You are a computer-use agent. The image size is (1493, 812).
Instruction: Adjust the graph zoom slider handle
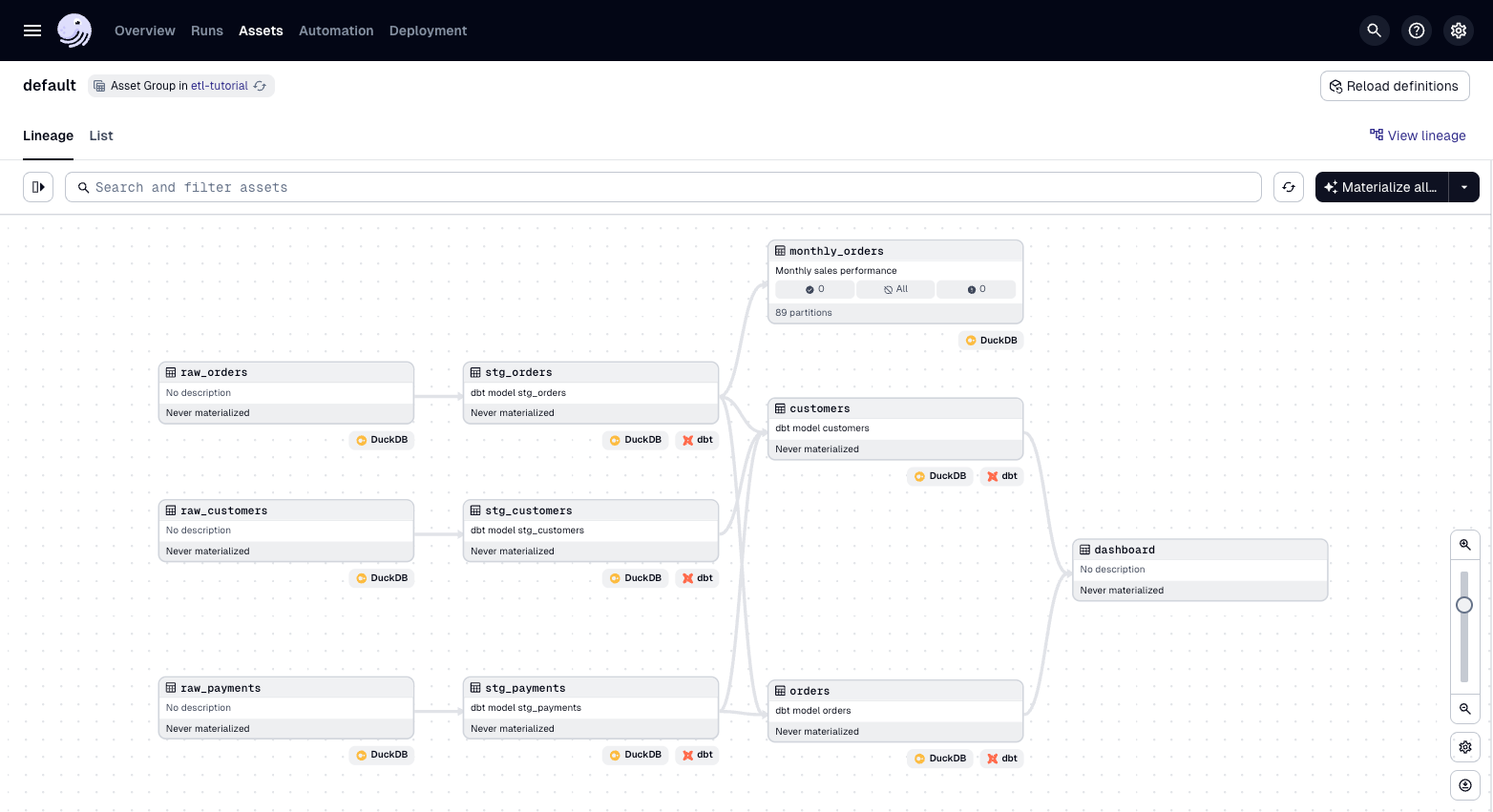point(1464,605)
